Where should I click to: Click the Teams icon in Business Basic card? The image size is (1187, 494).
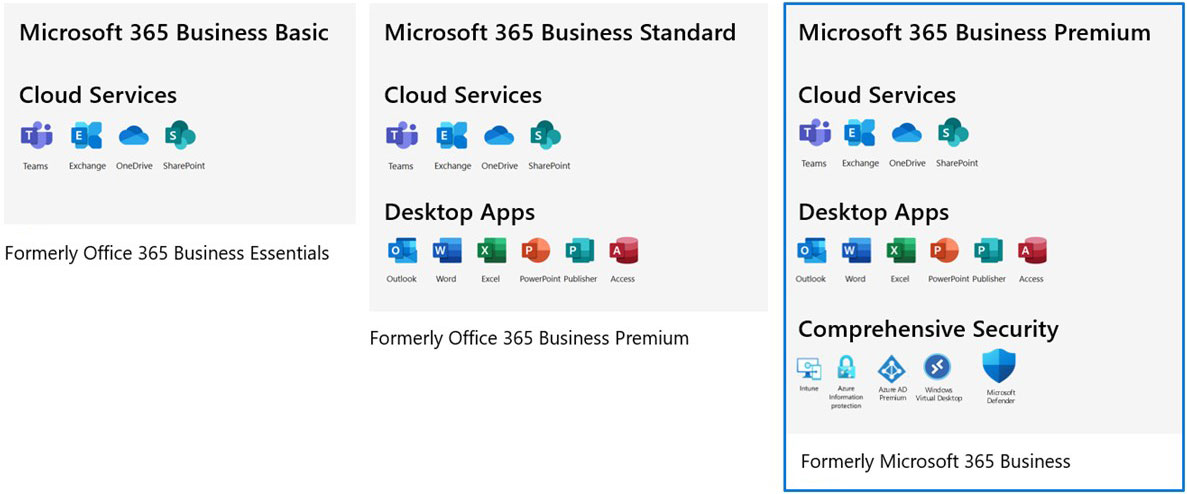[36, 136]
